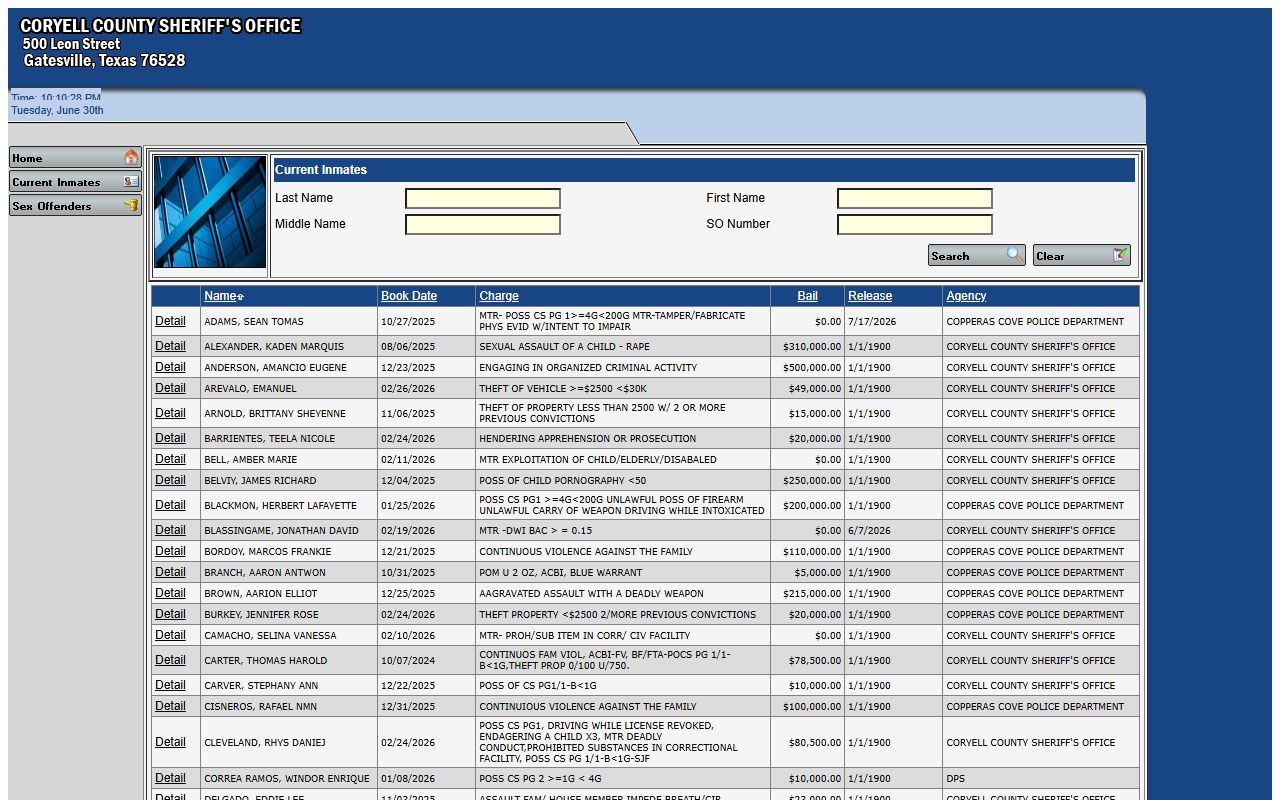
Task: Open Detail for ADAMS, SEAN TOMAS
Action: click(x=170, y=321)
